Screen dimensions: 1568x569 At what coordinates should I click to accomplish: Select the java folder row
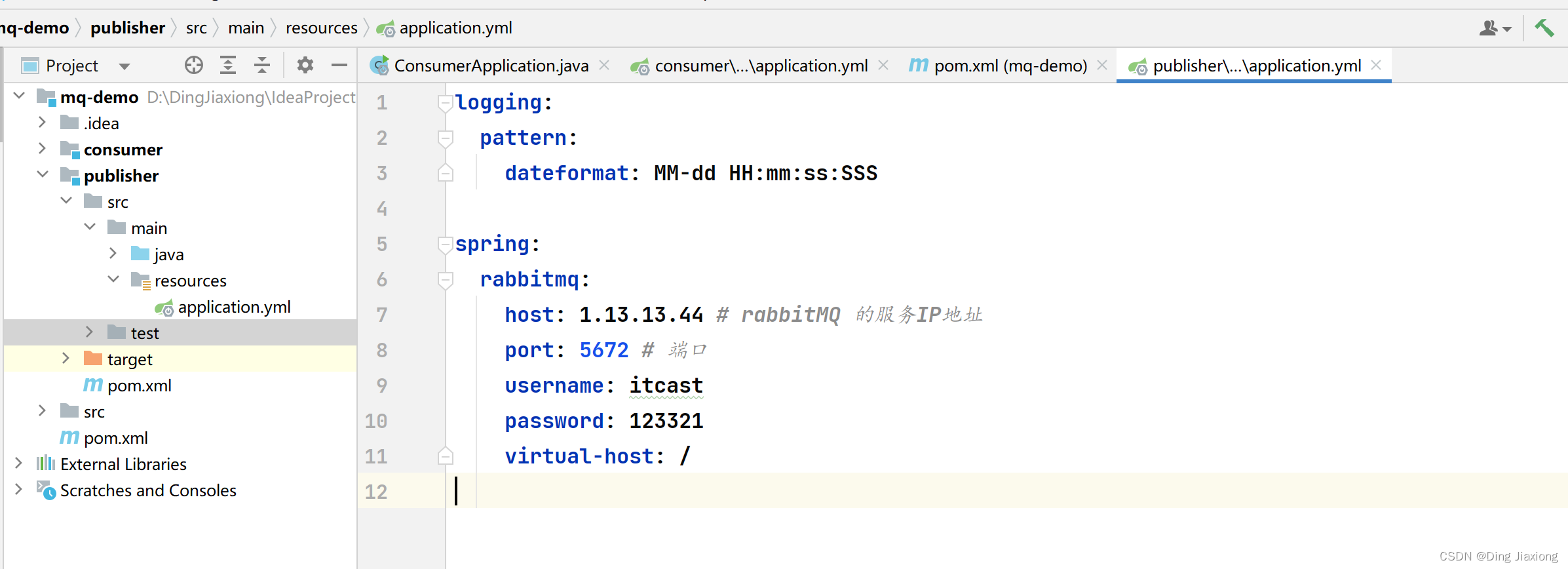[180, 254]
